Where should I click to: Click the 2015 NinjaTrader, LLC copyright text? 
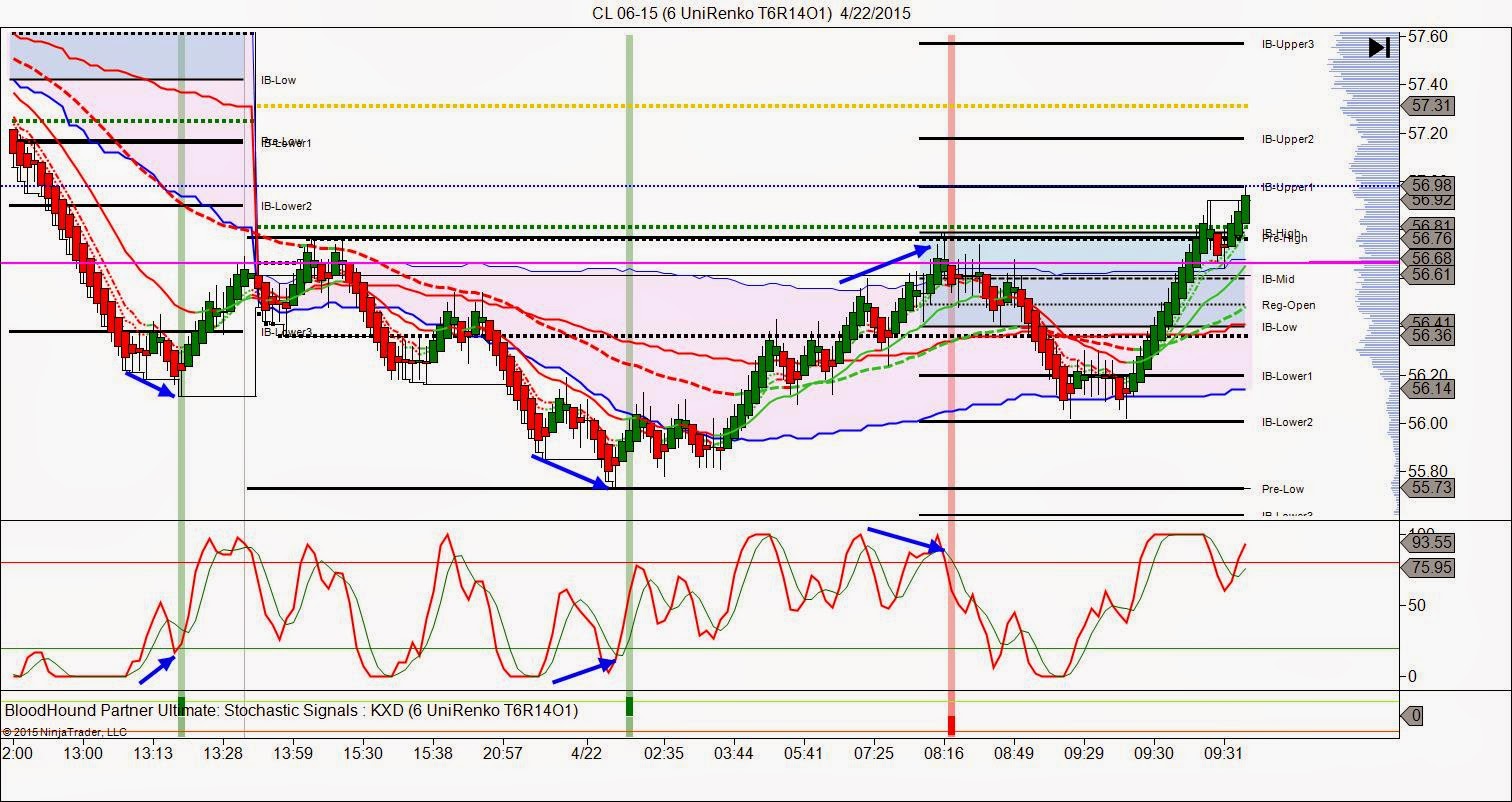(65, 732)
